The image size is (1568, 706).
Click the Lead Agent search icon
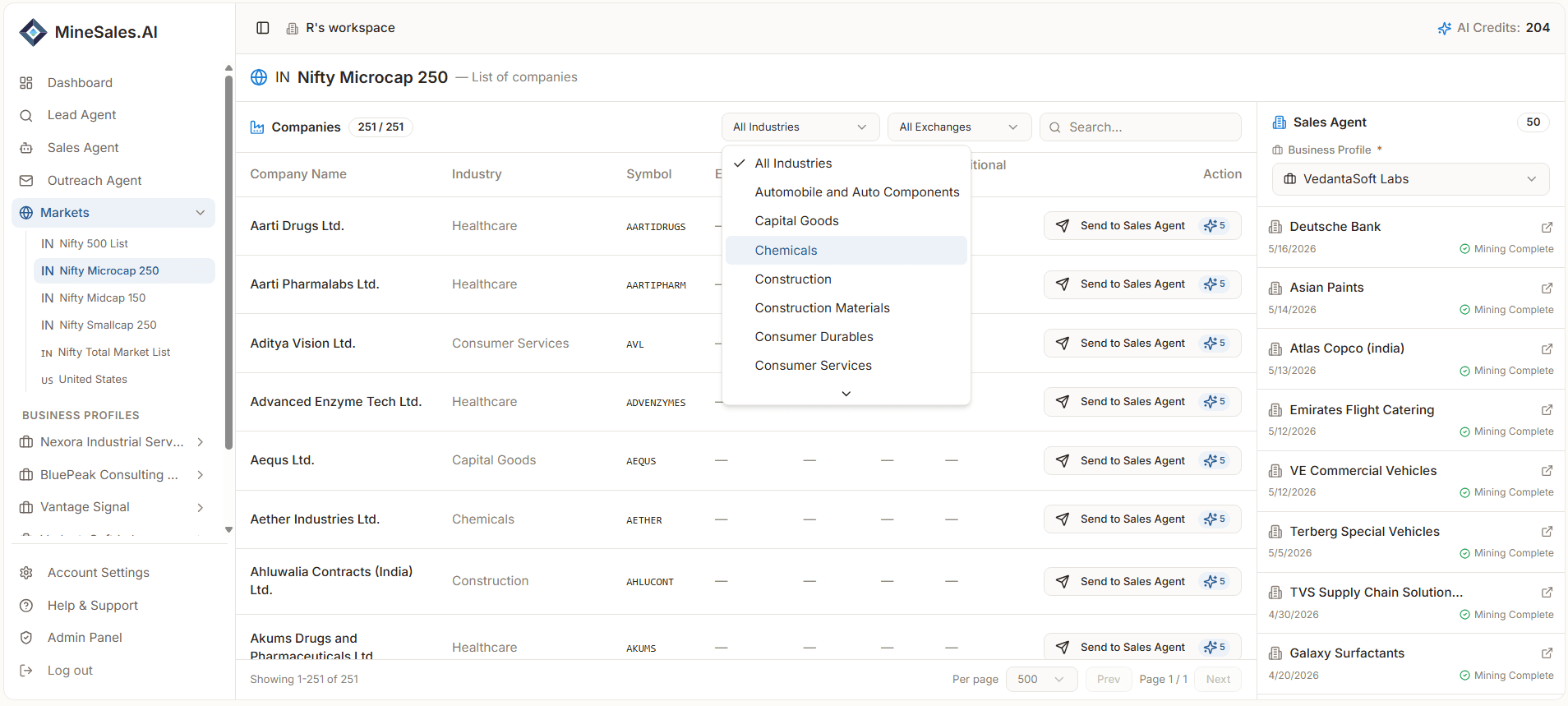[x=26, y=115]
